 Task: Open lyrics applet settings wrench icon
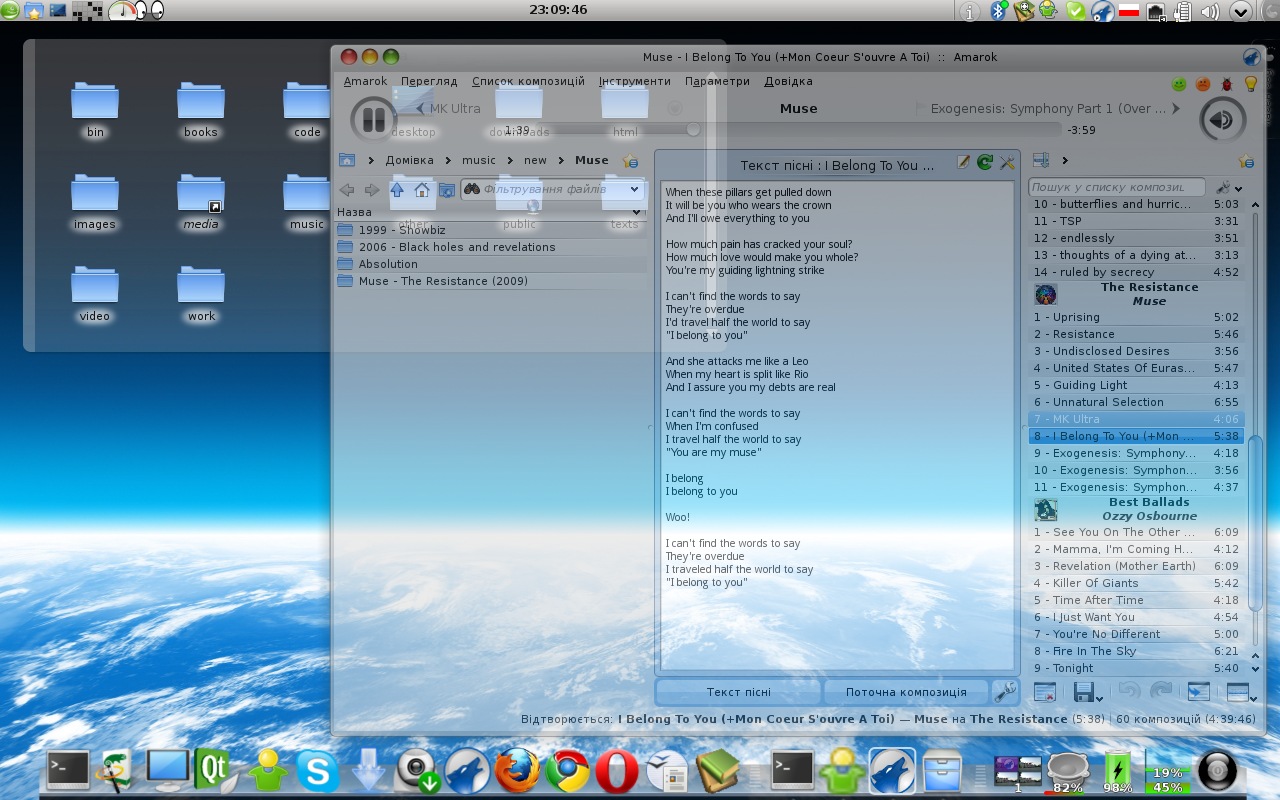coord(1007,162)
